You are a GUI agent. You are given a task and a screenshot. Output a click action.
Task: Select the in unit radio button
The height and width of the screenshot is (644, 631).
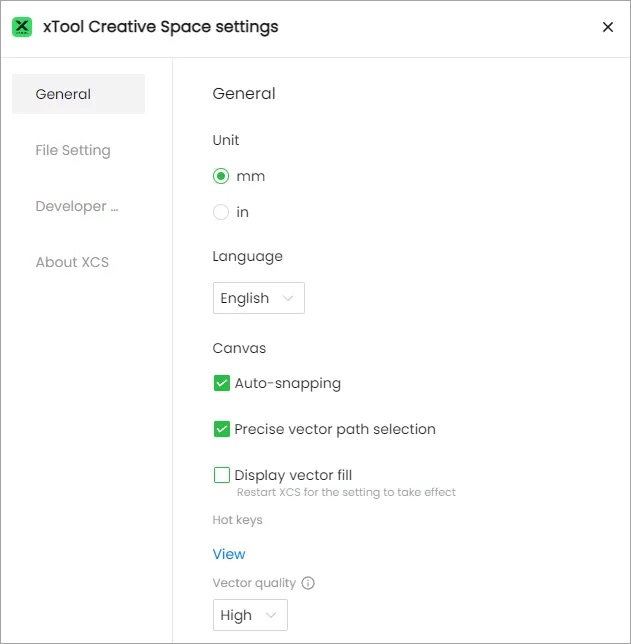pos(221,212)
